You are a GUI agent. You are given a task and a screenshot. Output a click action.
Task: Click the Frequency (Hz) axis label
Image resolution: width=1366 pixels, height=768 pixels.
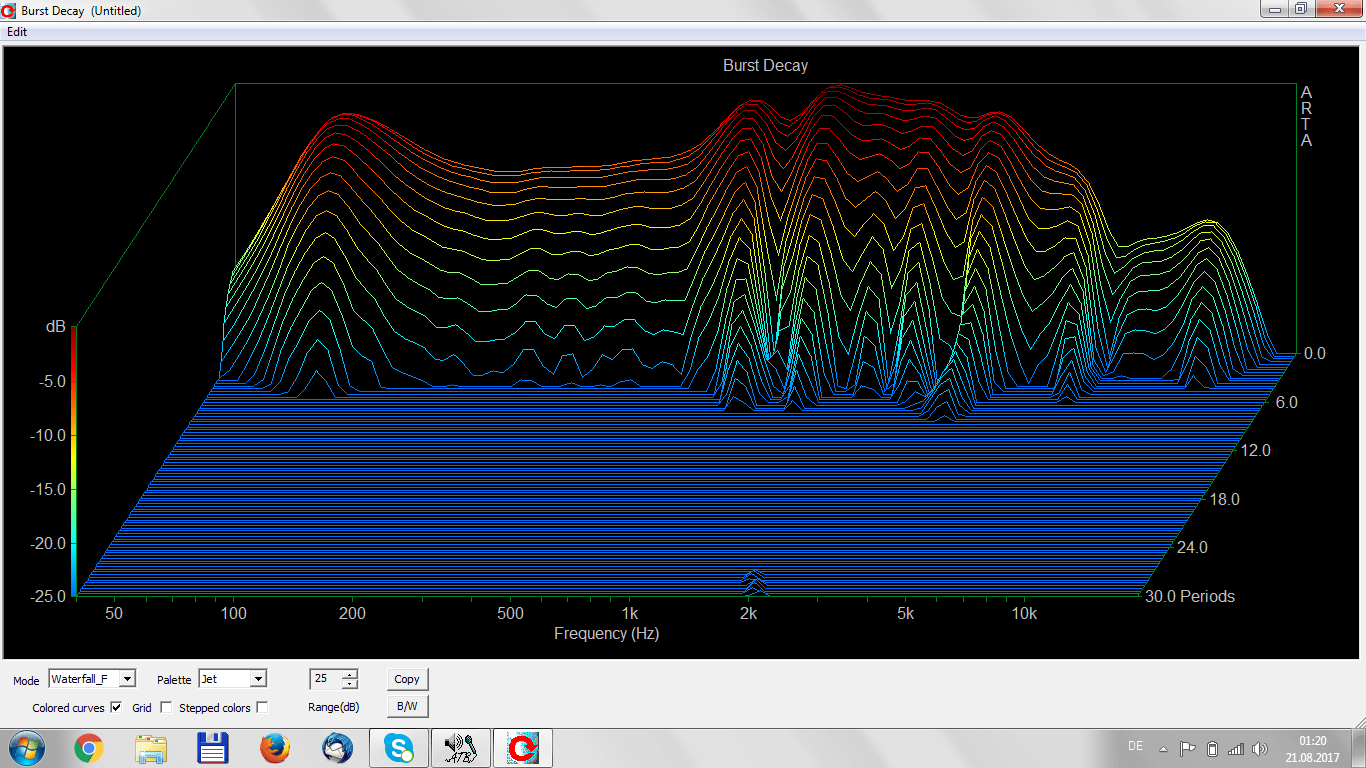[x=606, y=633]
